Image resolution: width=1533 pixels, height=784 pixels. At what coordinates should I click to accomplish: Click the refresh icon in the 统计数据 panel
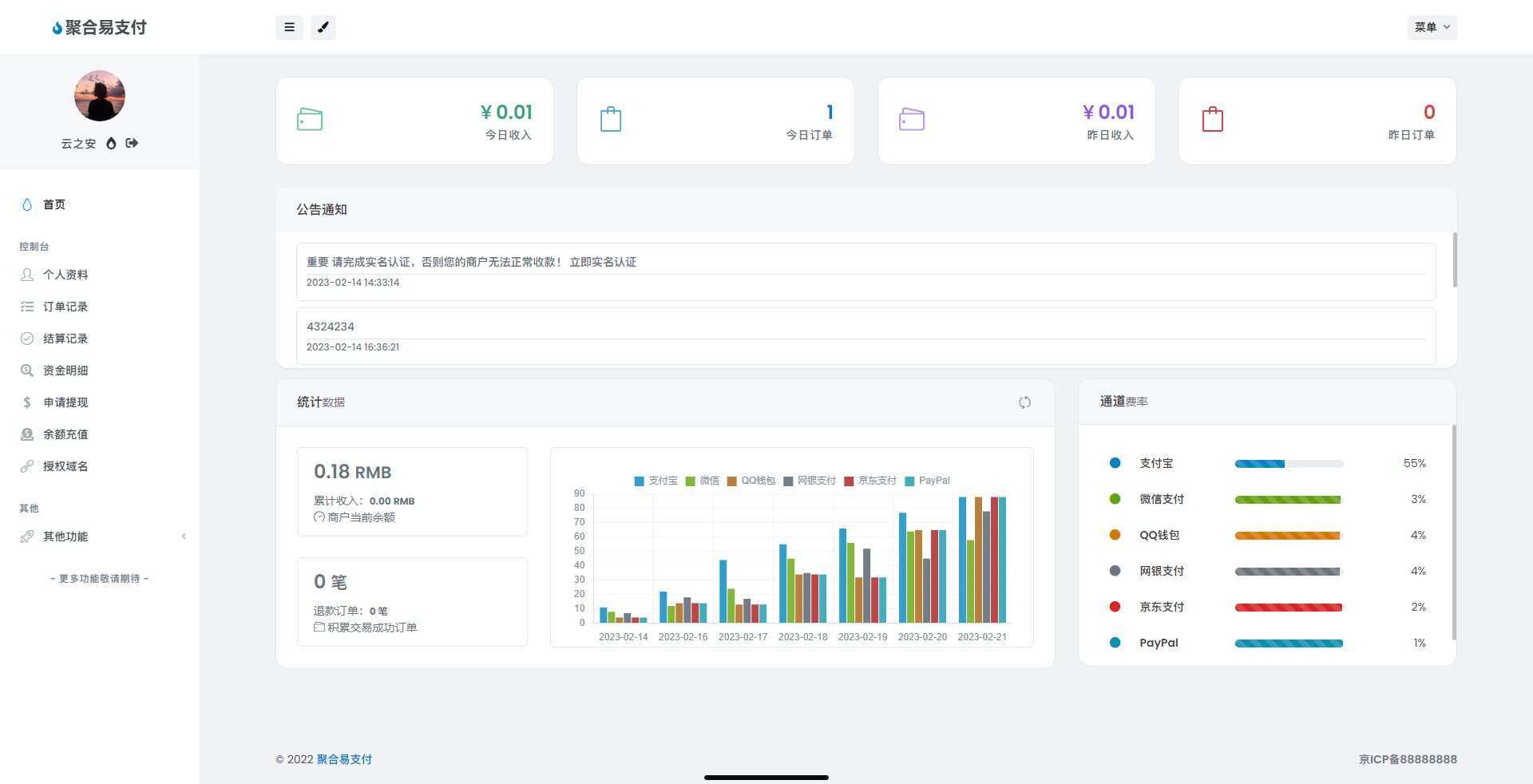point(1024,402)
